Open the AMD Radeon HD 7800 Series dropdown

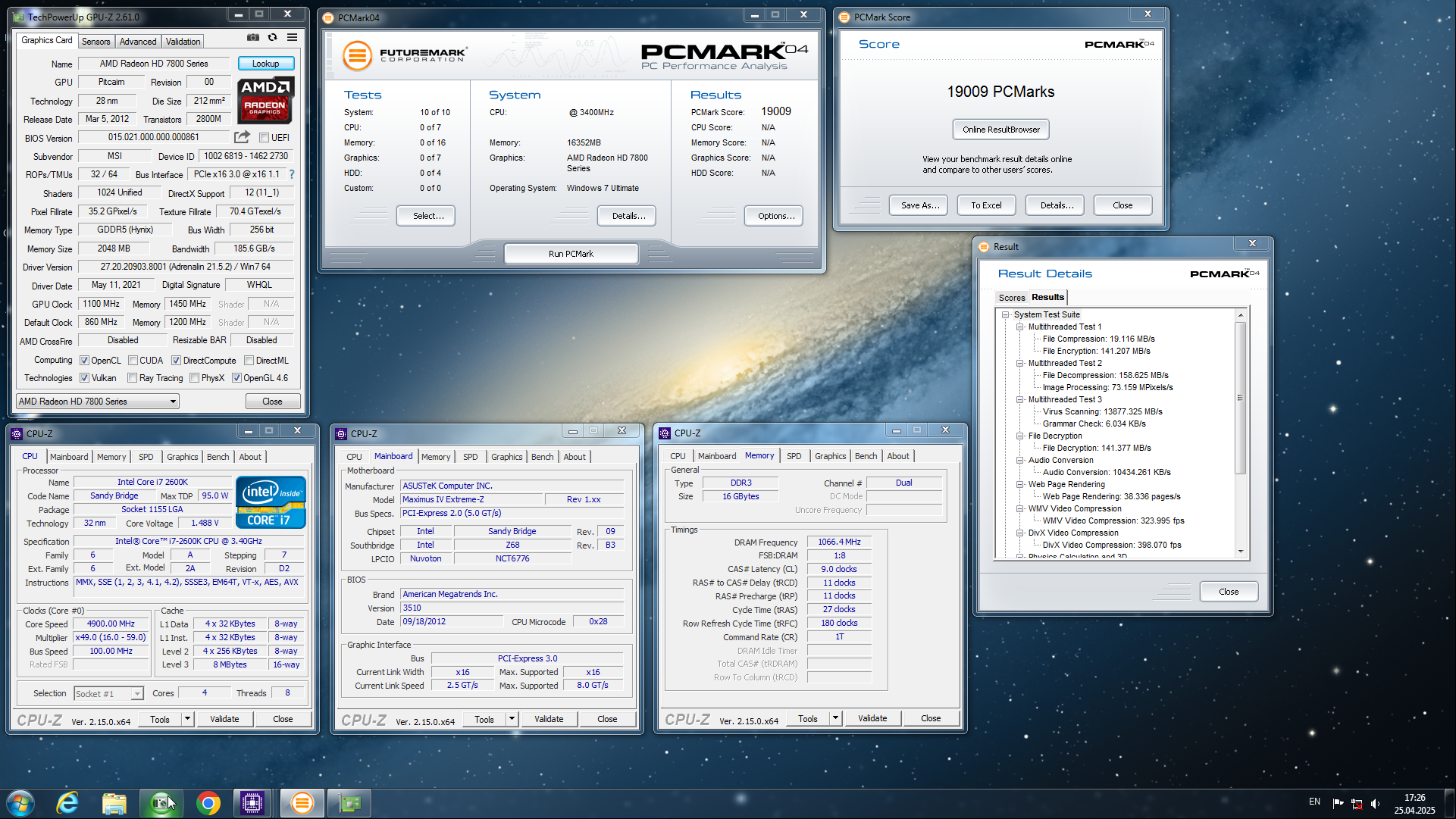click(98, 402)
